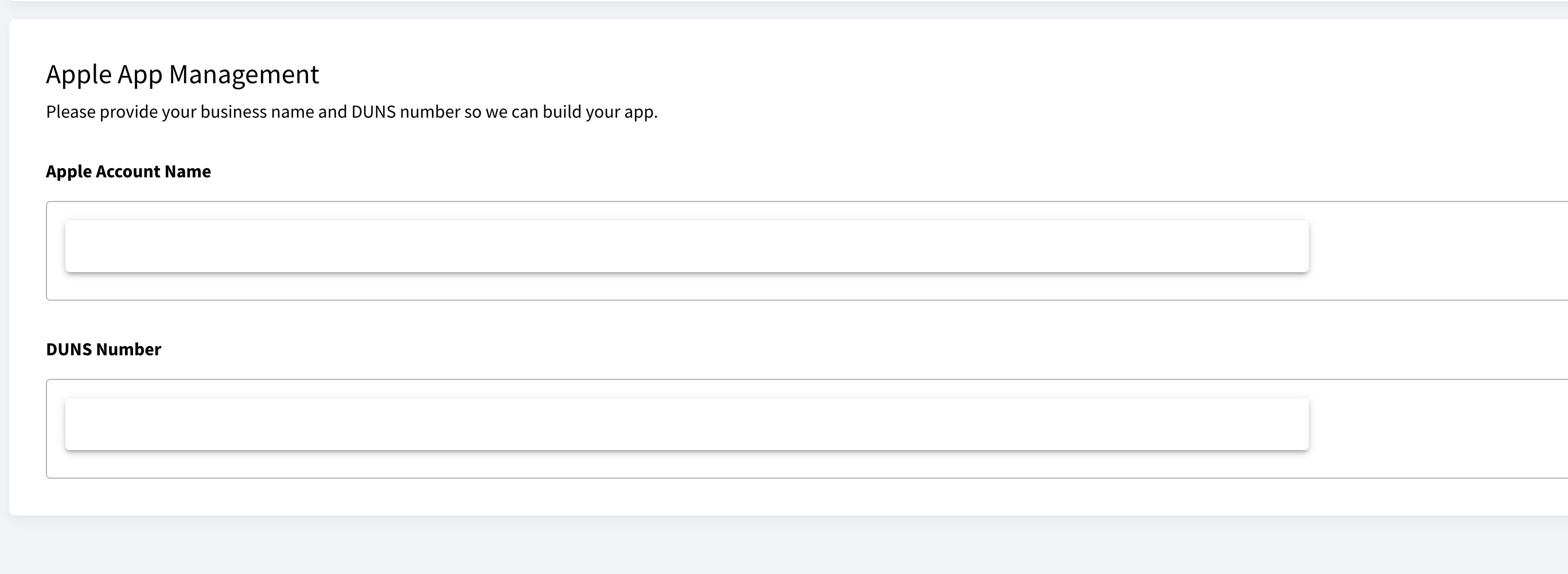1568x574 pixels.
Task: Click into the DUNS Number text box
Action: pyautogui.click(x=687, y=424)
